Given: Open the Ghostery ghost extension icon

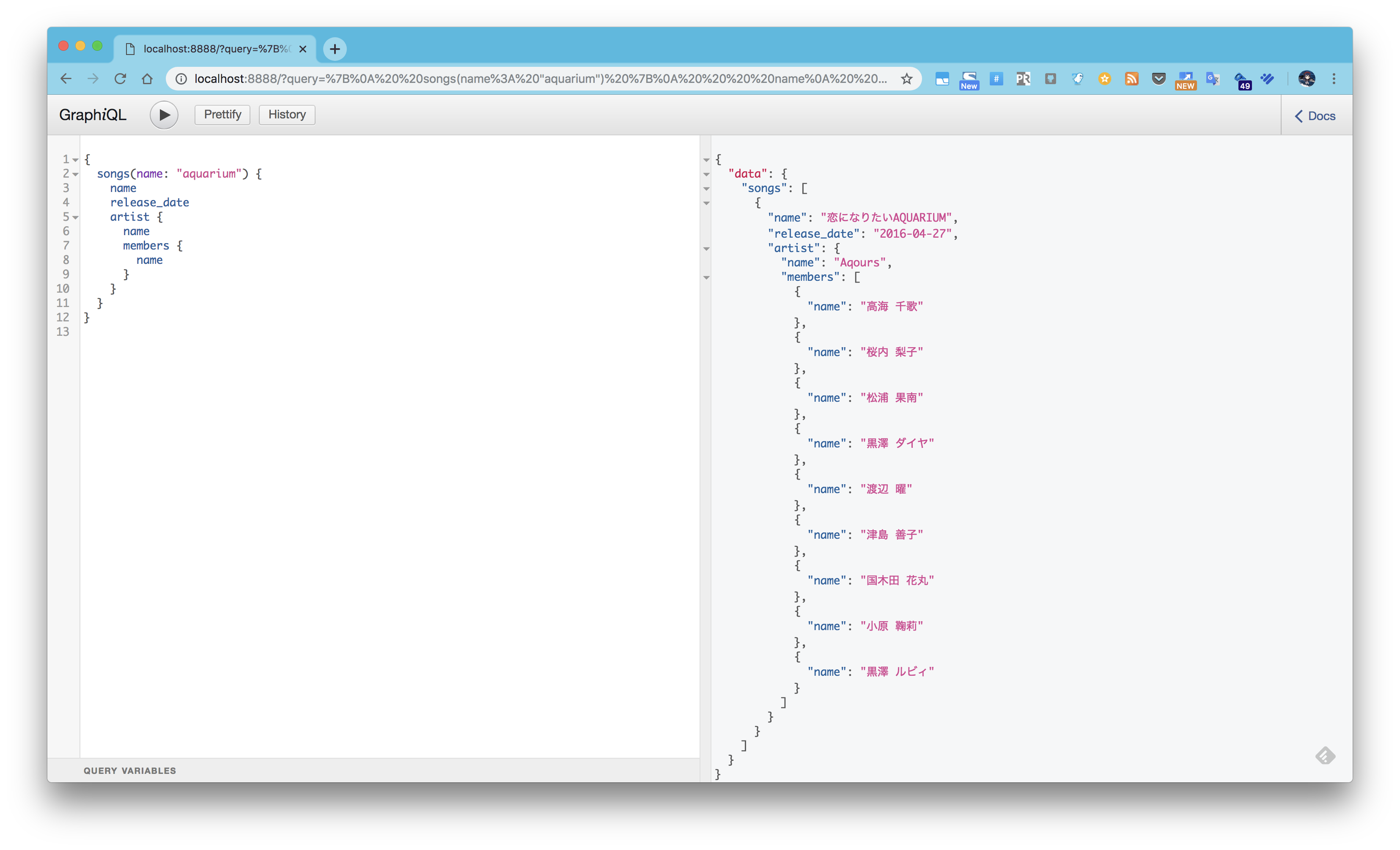Looking at the screenshot, I should click(x=1077, y=79).
